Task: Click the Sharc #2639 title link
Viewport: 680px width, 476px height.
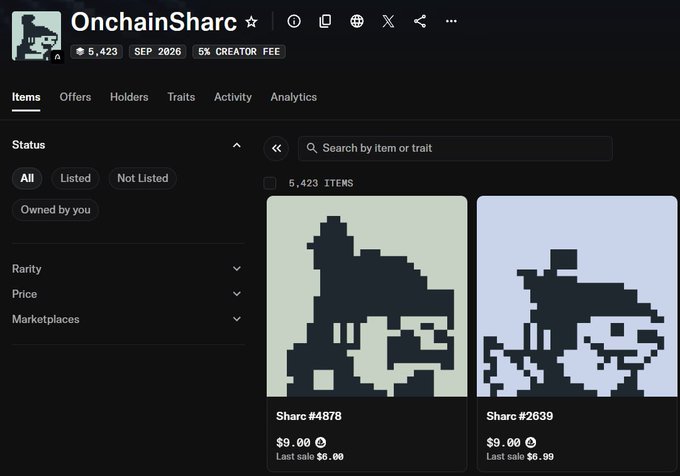Action: [x=520, y=416]
